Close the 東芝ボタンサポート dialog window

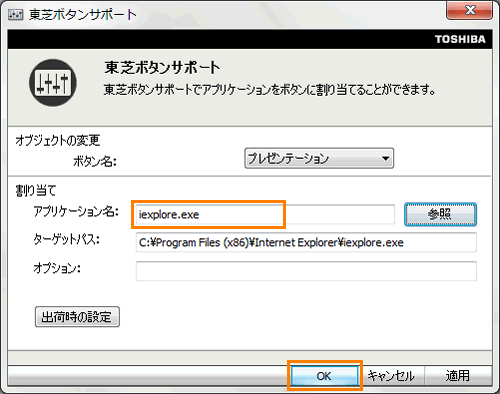470,10
